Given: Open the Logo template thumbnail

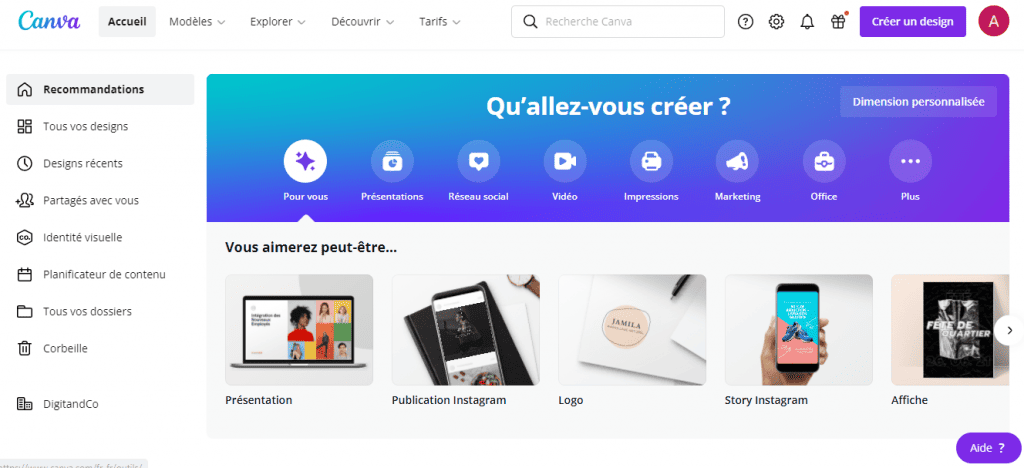Looking at the screenshot, I should click(632, 330).
